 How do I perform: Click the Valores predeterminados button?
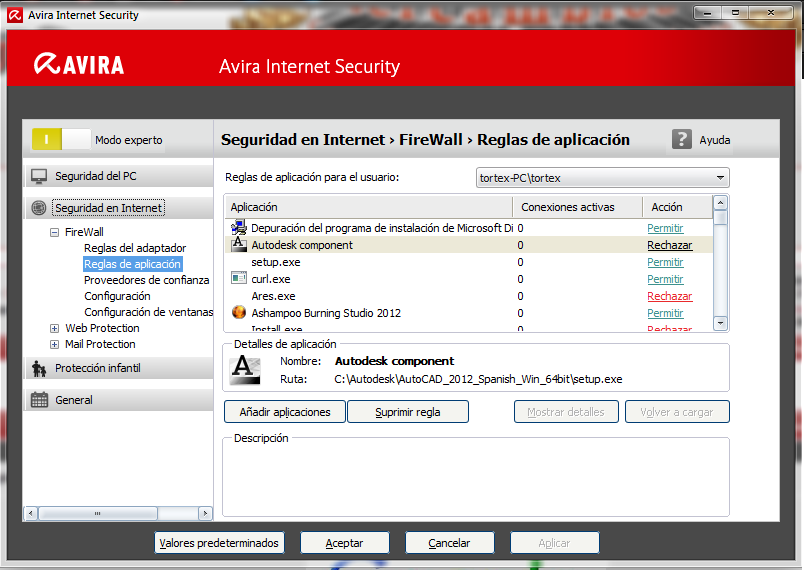[219, 543]
